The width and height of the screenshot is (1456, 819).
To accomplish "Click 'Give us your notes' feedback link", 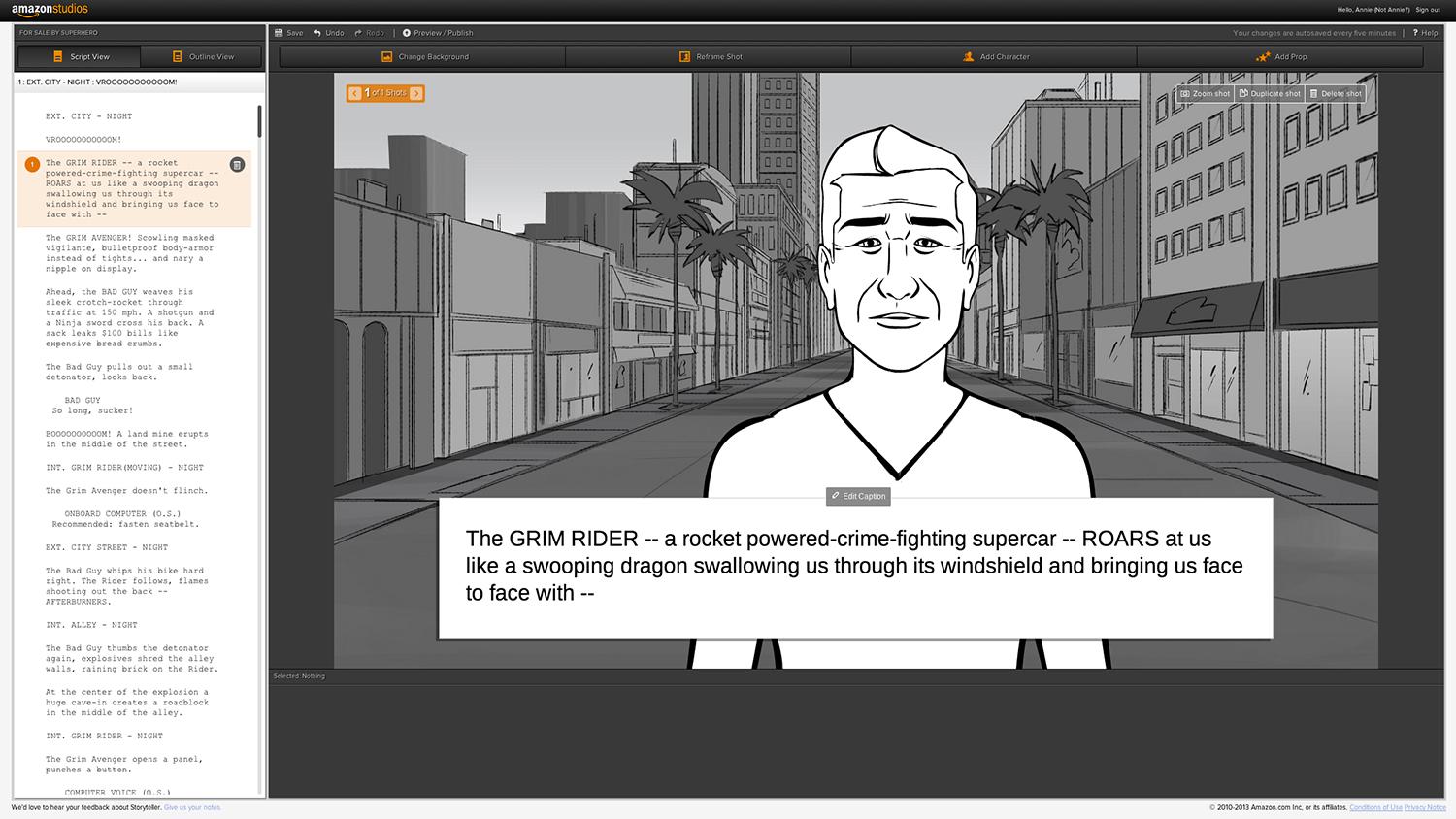I will click(192, 807).
